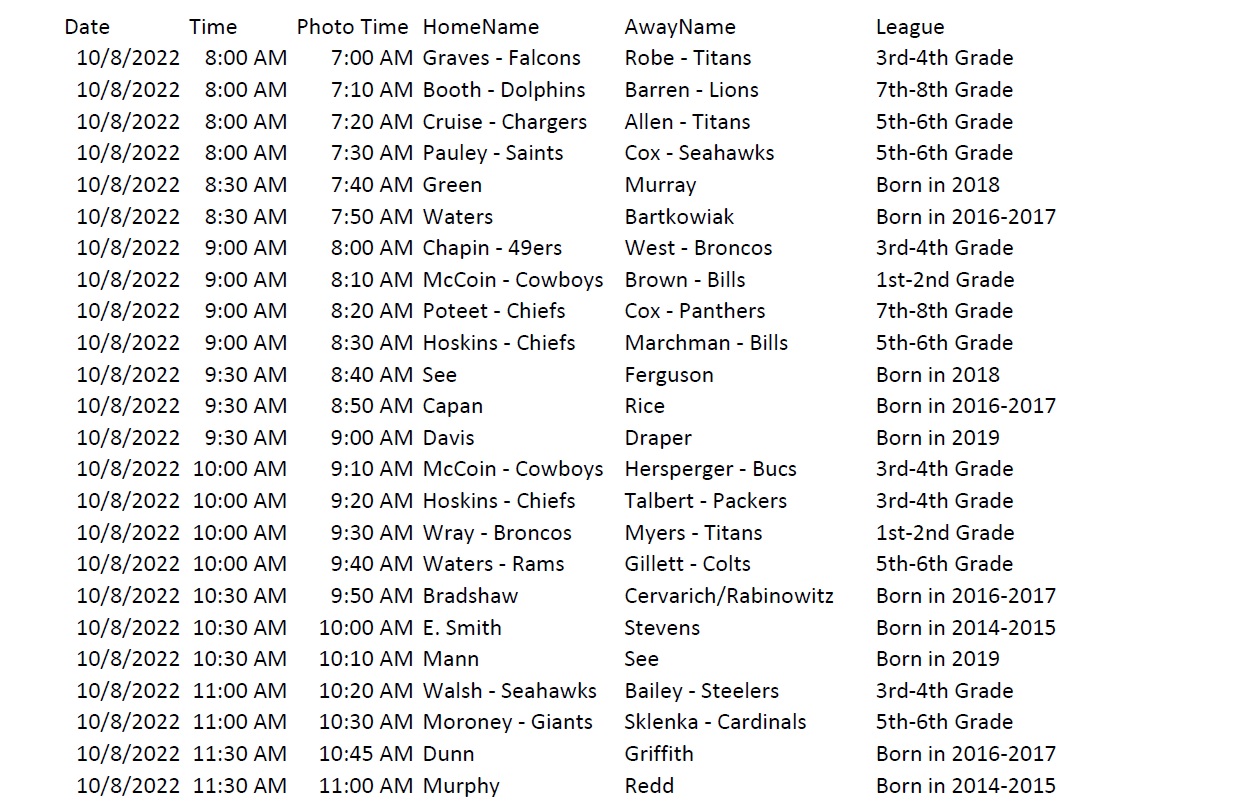Click the HomeName column header
1259x811 pixels.
tap(480, 27)
